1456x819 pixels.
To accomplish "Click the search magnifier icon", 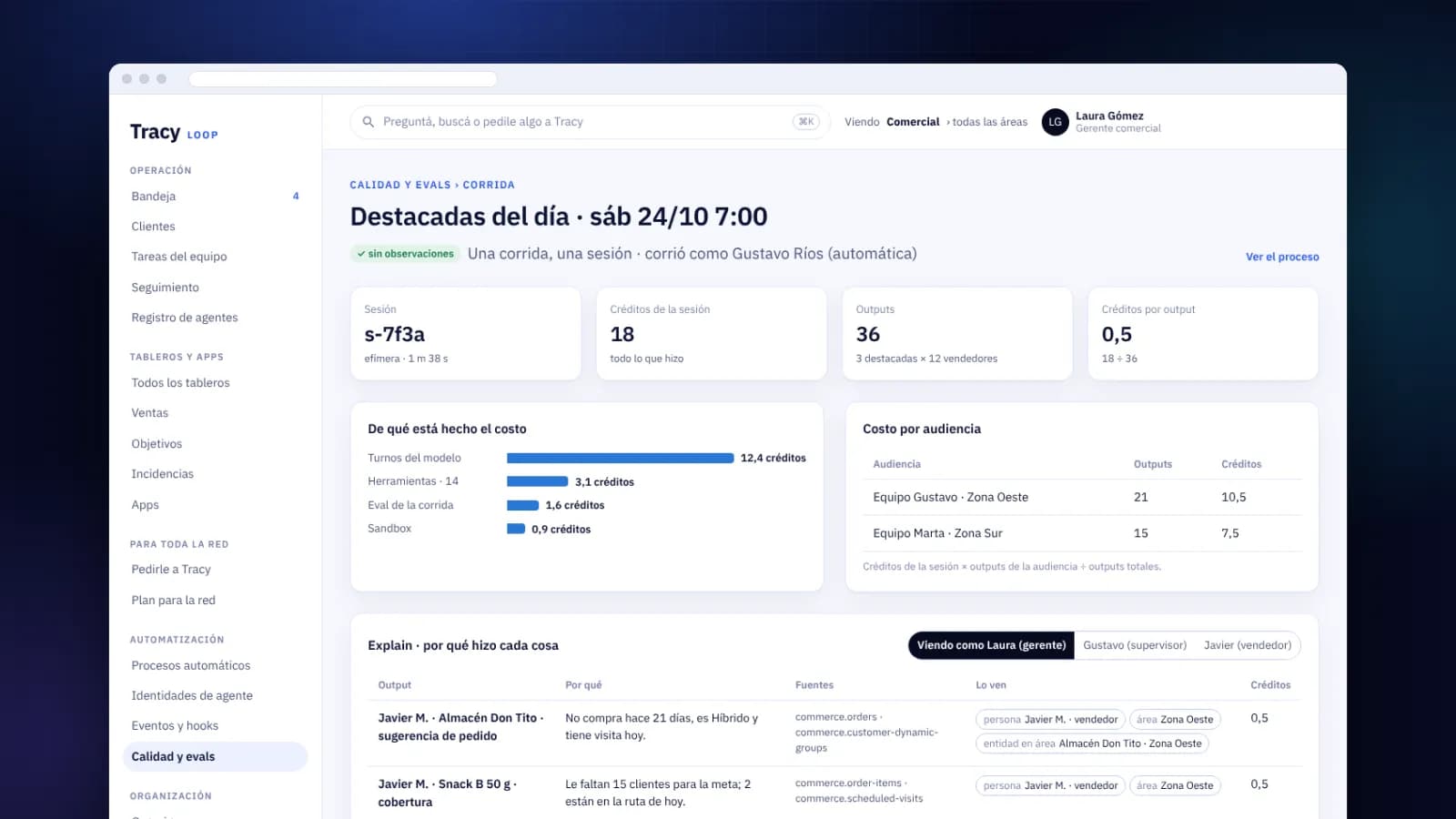I will click(369, 122).
